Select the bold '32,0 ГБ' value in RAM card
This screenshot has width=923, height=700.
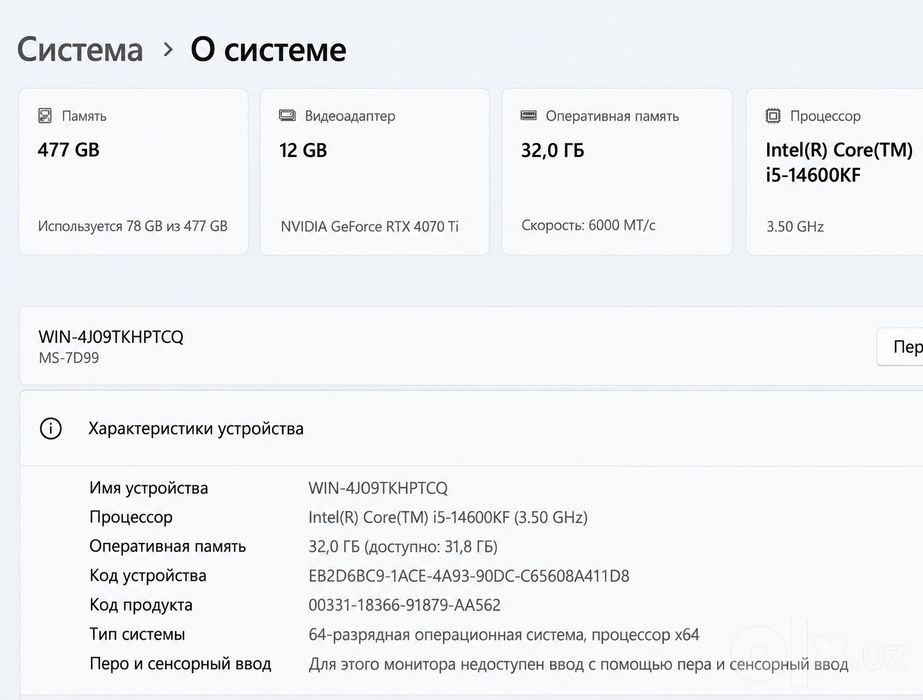(553, 150)
